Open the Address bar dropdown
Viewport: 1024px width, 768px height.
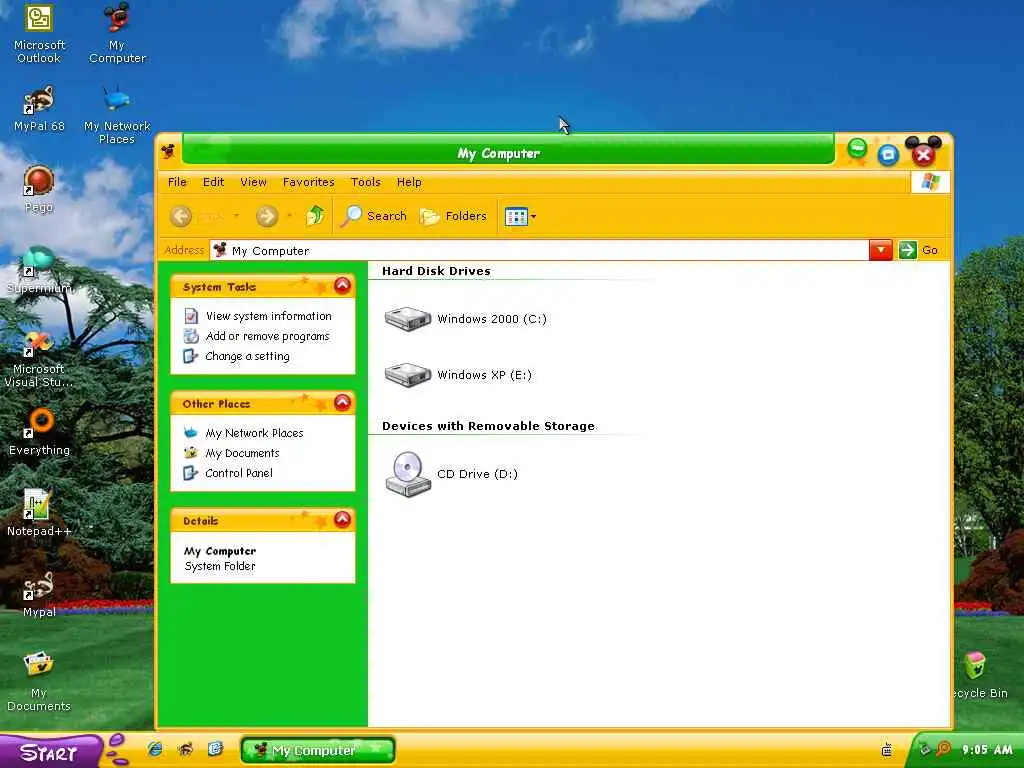tap(880, 250)
